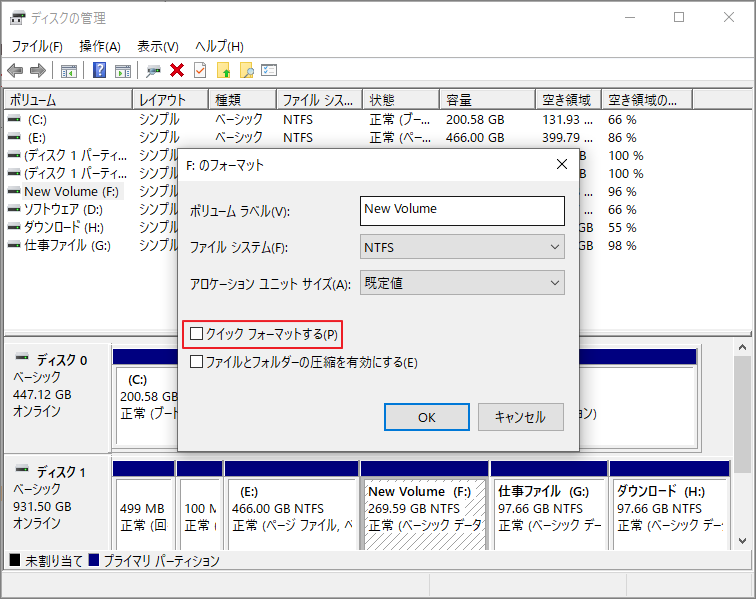
Task: Click the ボリューム ラベル text field
Action: 462,210
